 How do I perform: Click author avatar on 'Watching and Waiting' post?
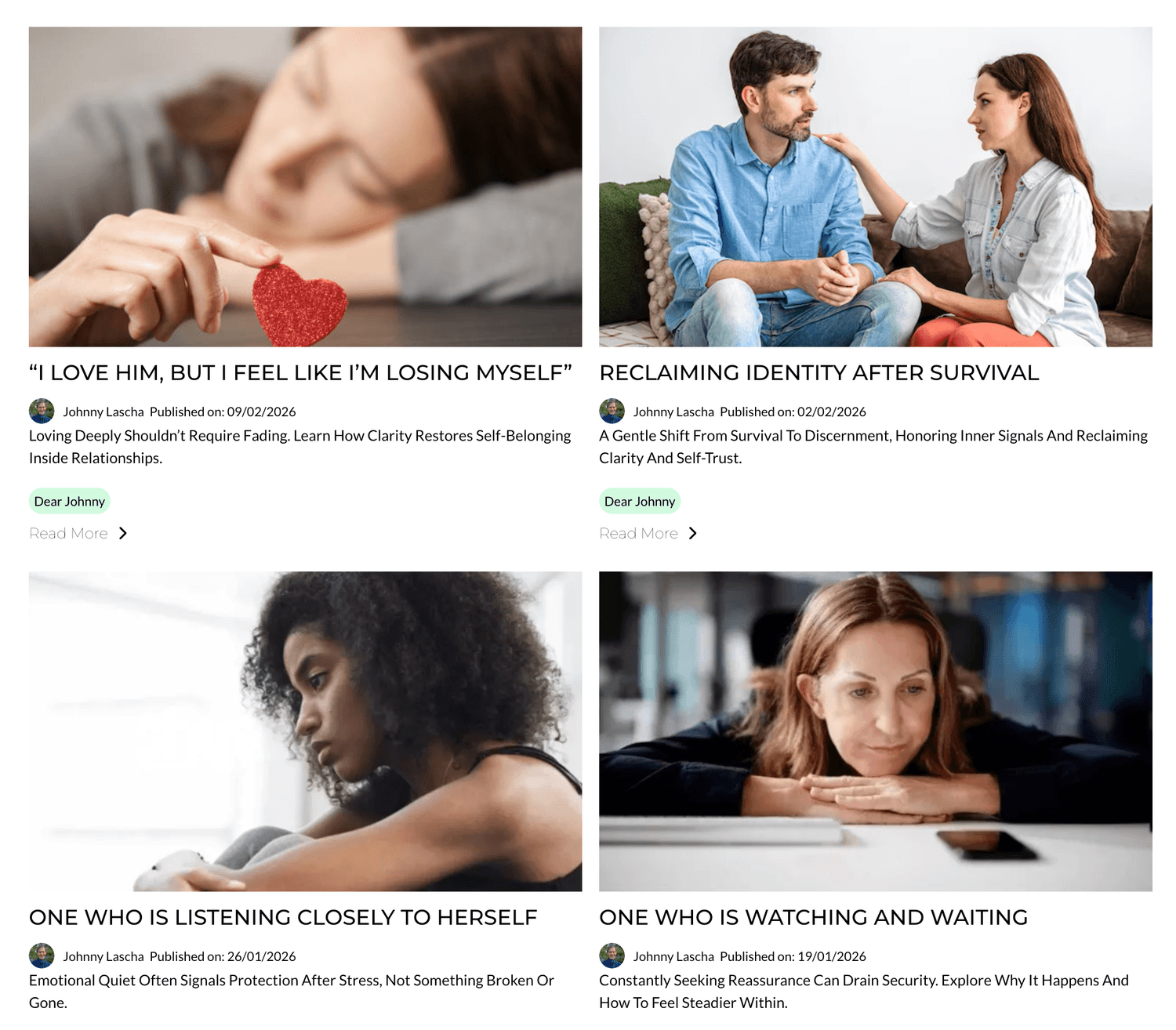pyautogui.click(x=612, y=956)
